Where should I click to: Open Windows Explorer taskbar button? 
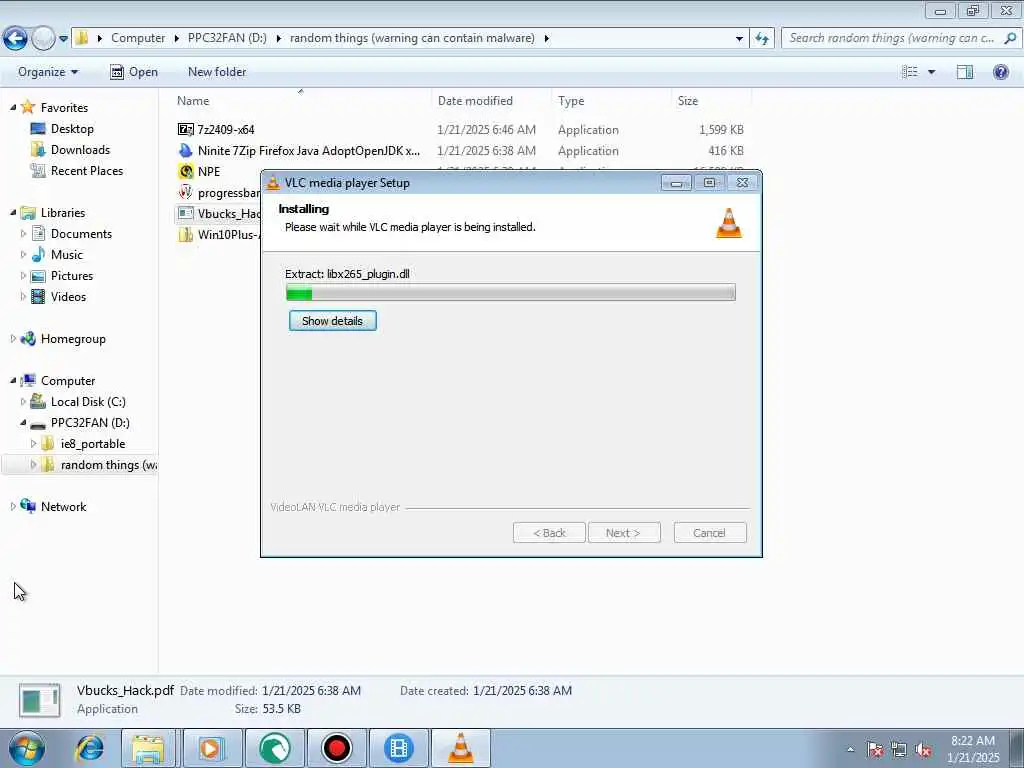click(148, 748)
